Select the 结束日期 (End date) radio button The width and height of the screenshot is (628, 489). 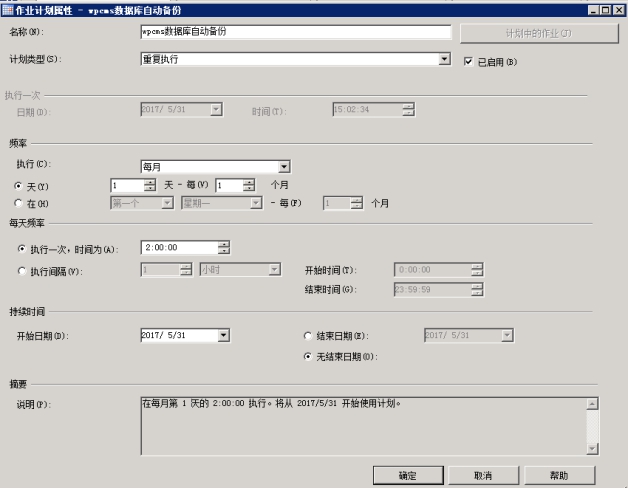coord(307,336)
